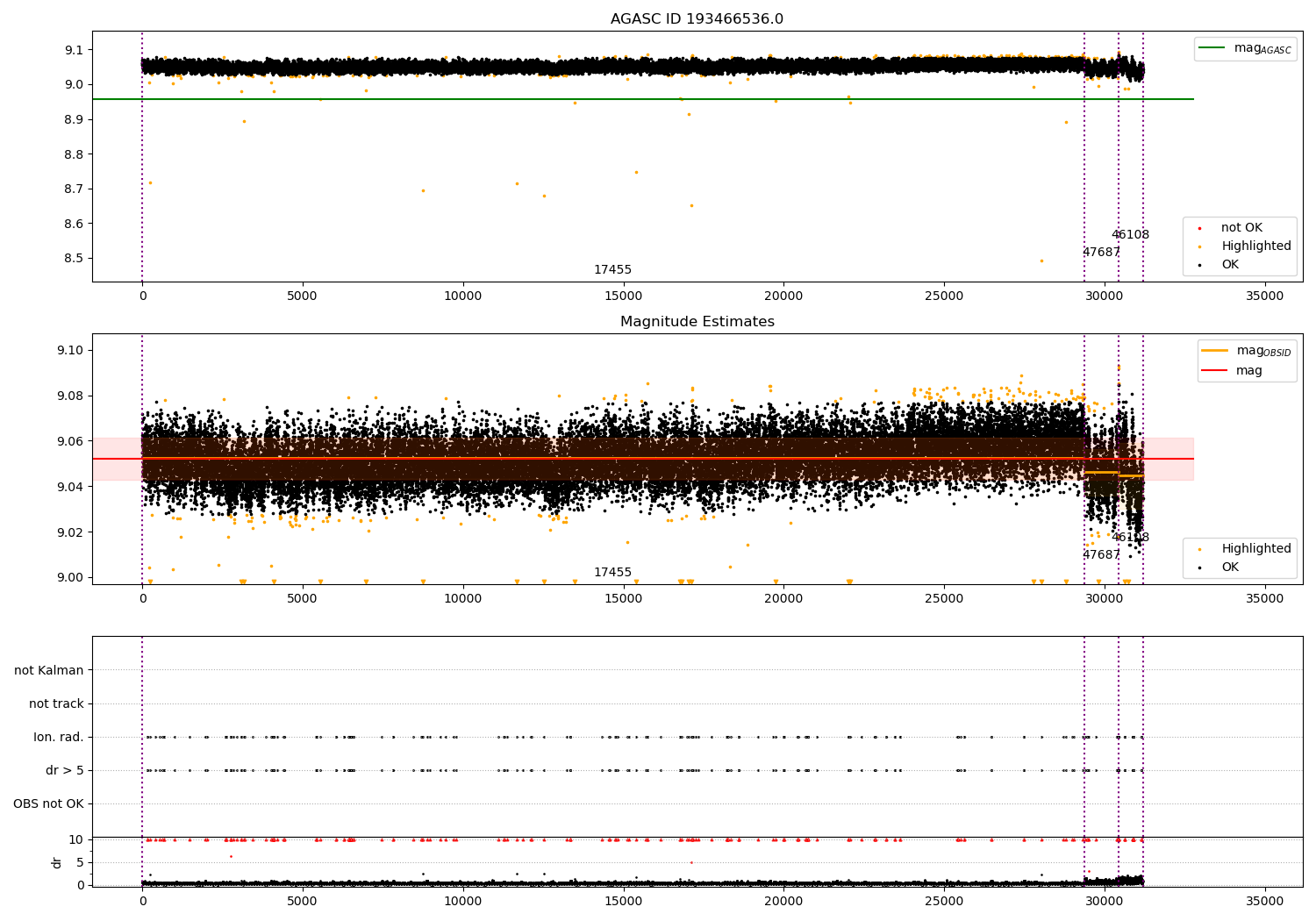Click the "AGASC ID 193466536.0" plot title
This screenshot has width=1316, height=921.
coord(697,19)
